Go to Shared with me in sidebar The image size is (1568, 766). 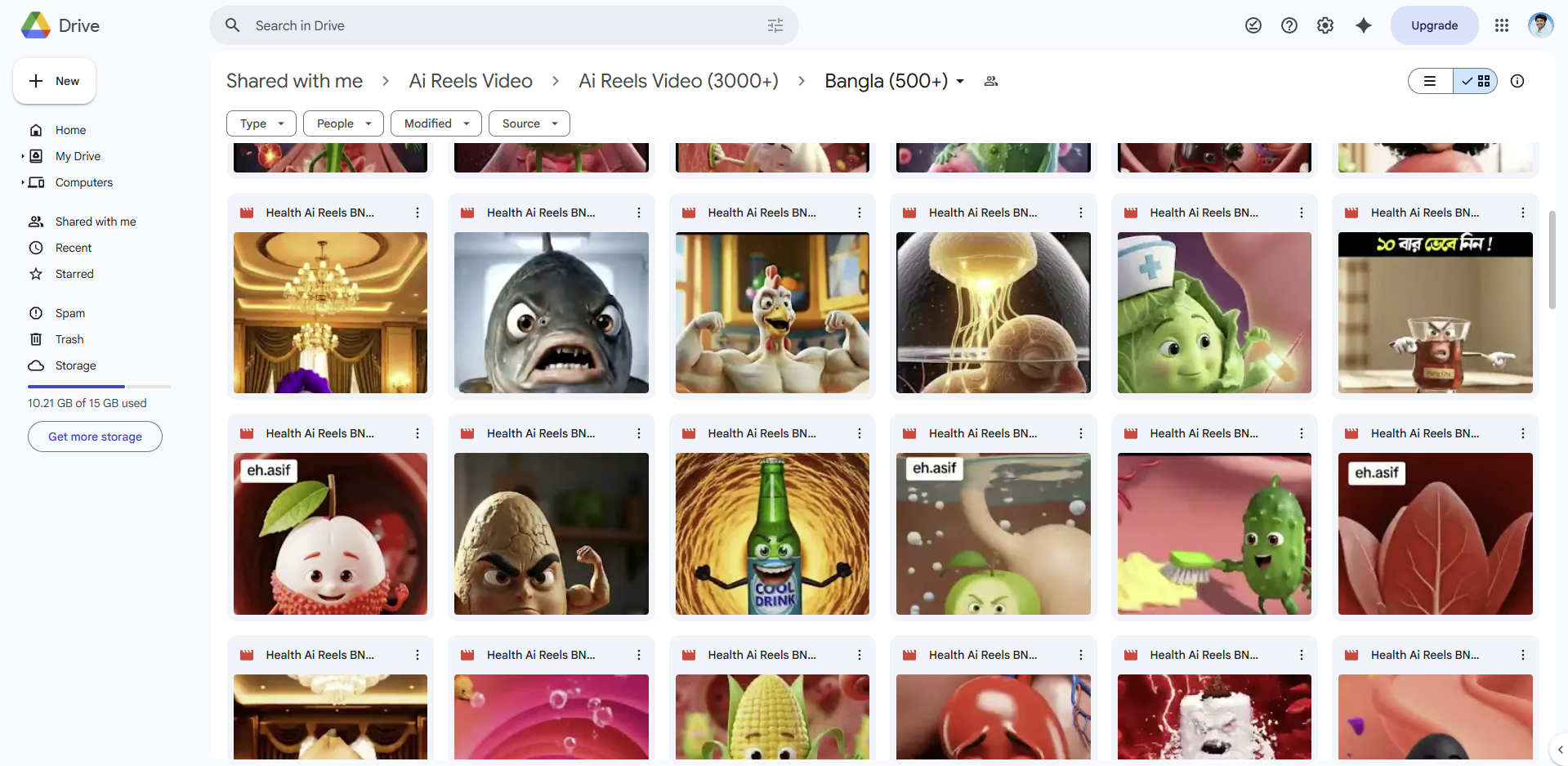click(95, 222)
